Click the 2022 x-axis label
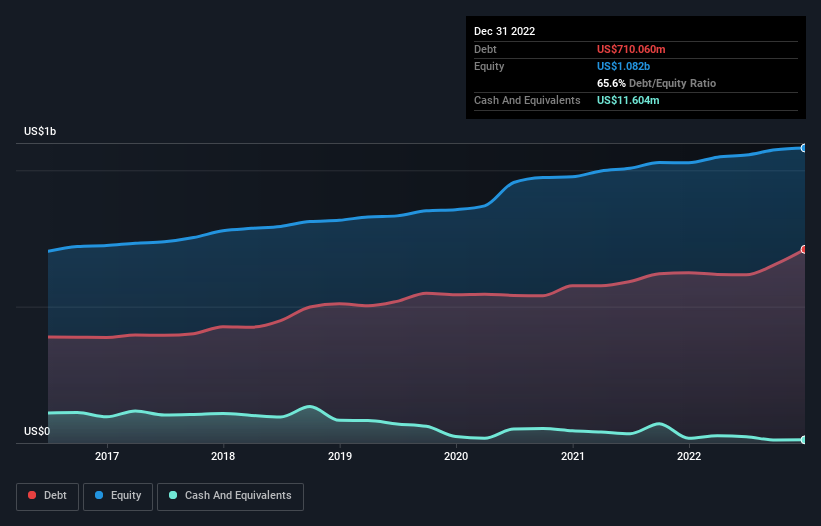The width and height of the screenshot is (821, 526). tap(689, 456)
